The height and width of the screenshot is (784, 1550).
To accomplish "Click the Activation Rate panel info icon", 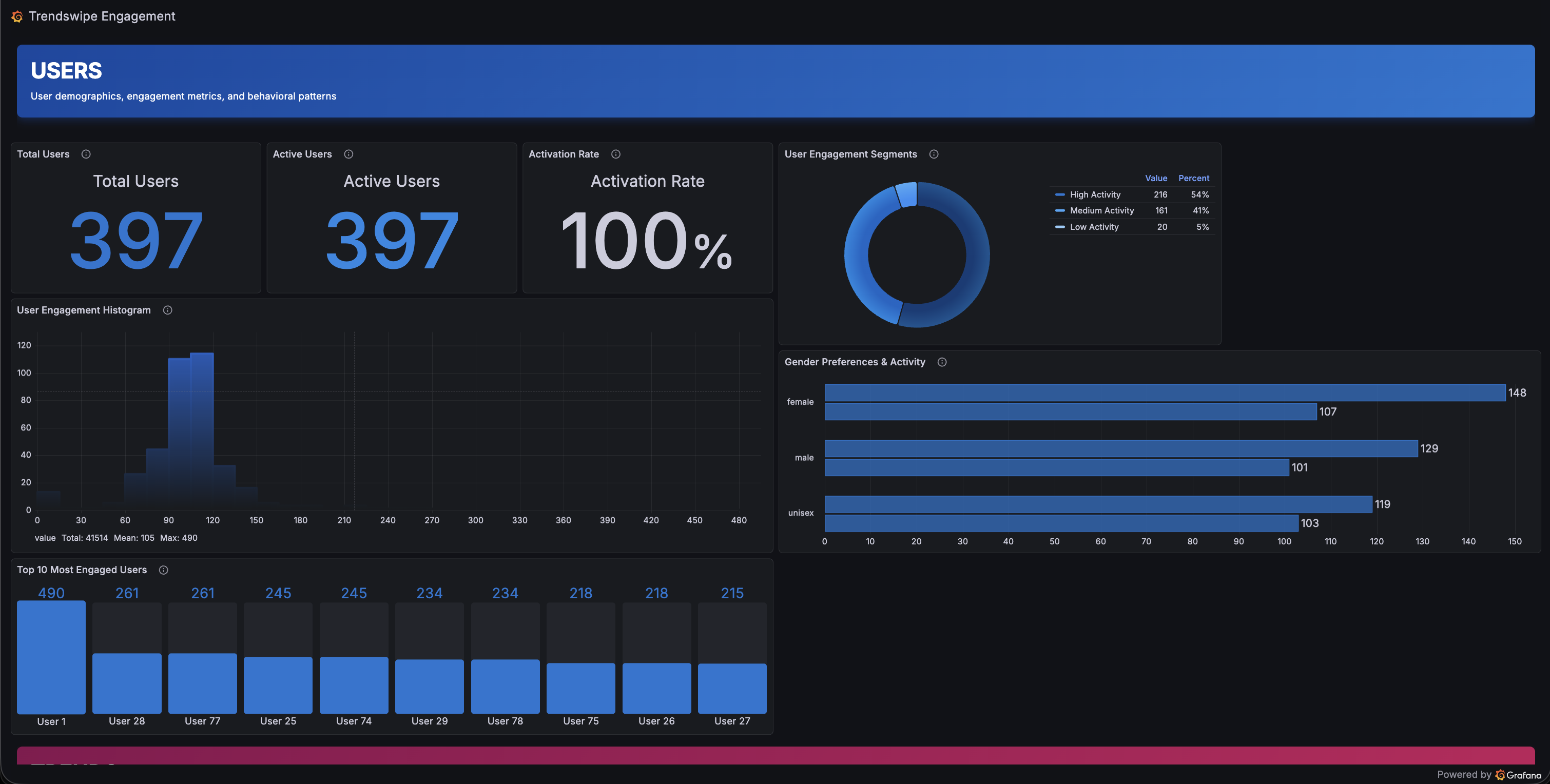I will 615,154.
